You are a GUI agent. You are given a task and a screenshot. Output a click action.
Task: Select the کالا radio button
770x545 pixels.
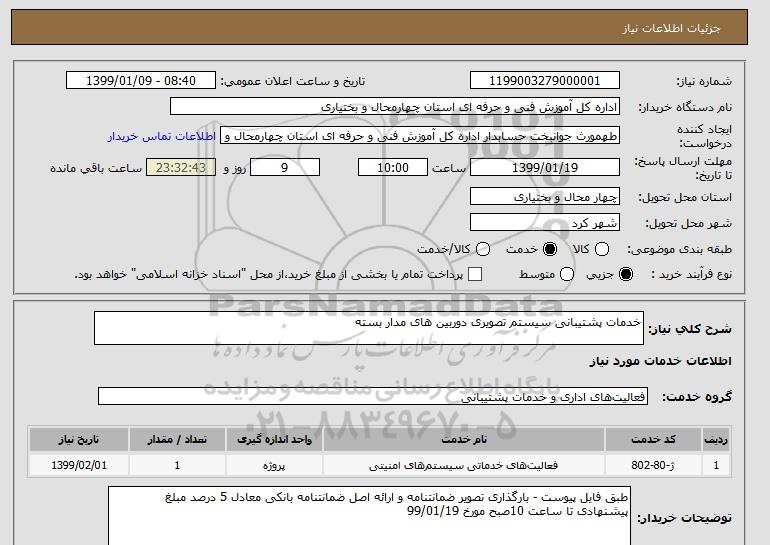point(602,249)
